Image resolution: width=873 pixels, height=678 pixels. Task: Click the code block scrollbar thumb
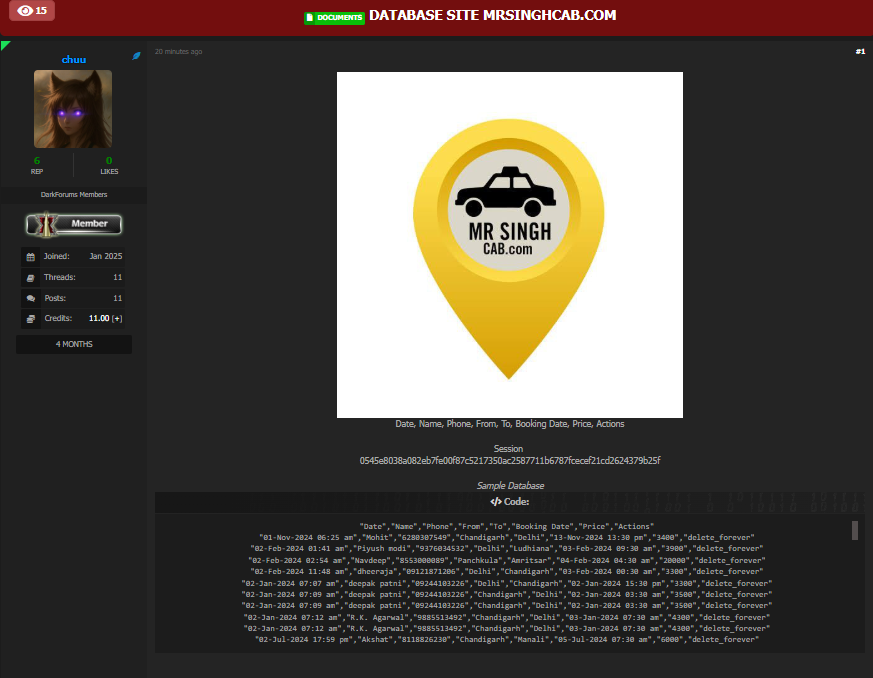(x=854, y=530)
